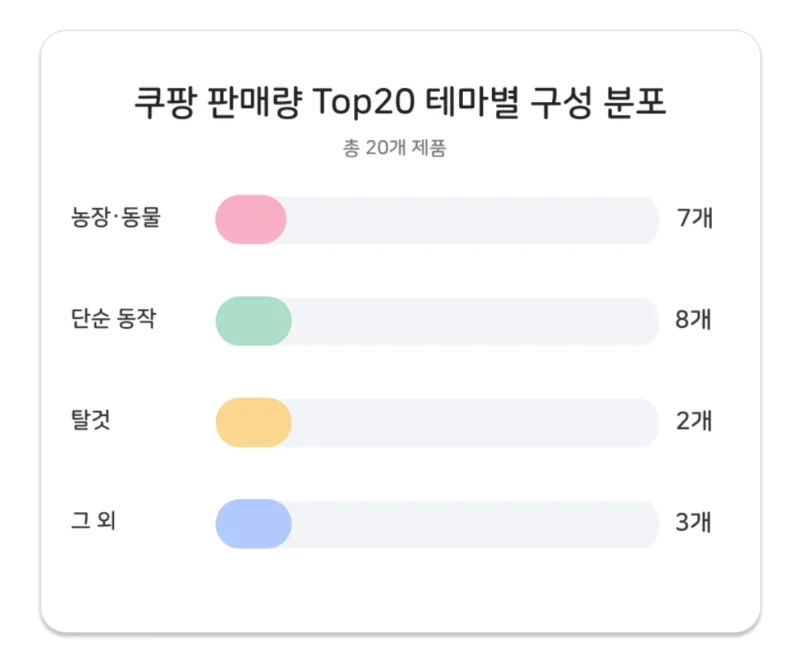Click the yellow 탈것 bar fill

[254, 423]
